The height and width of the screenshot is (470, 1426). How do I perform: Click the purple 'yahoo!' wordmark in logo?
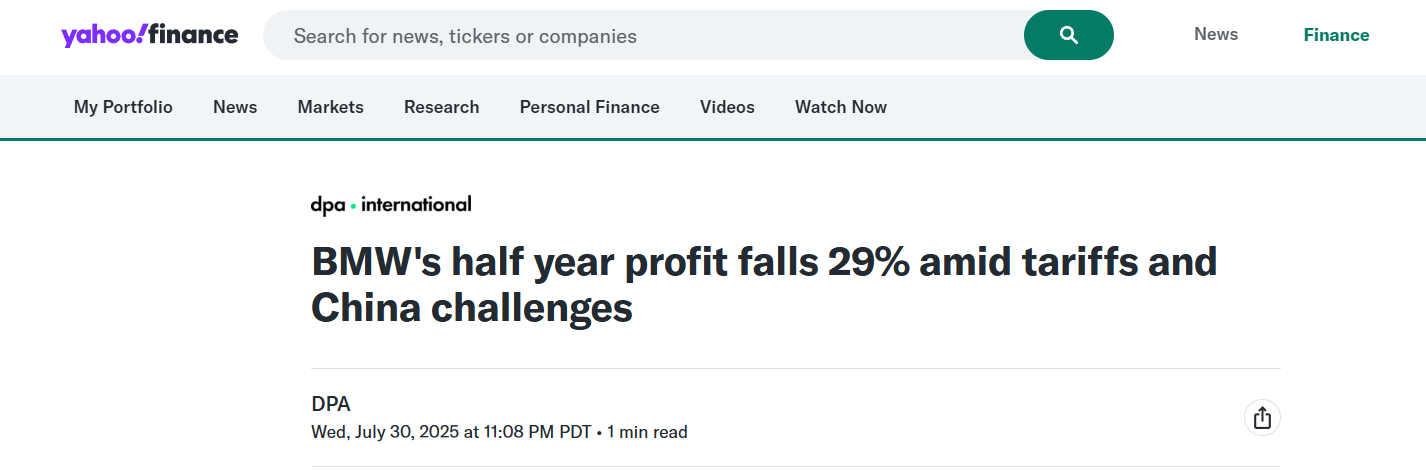tap(106, 35)
